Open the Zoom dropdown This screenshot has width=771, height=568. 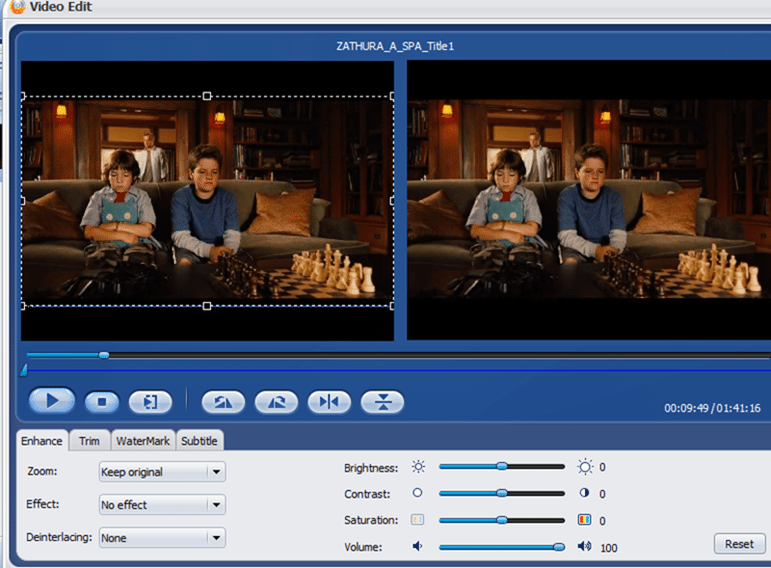pyautogui.click(x=162, y=472)
